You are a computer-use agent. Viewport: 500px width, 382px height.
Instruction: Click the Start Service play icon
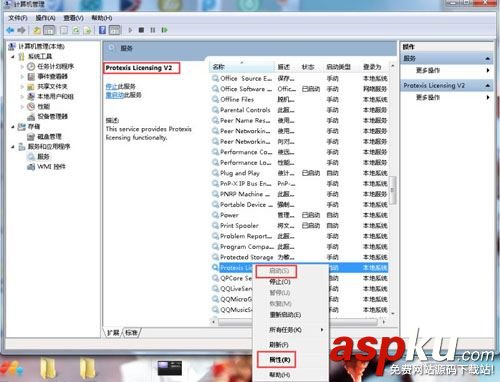click(130, 30)
